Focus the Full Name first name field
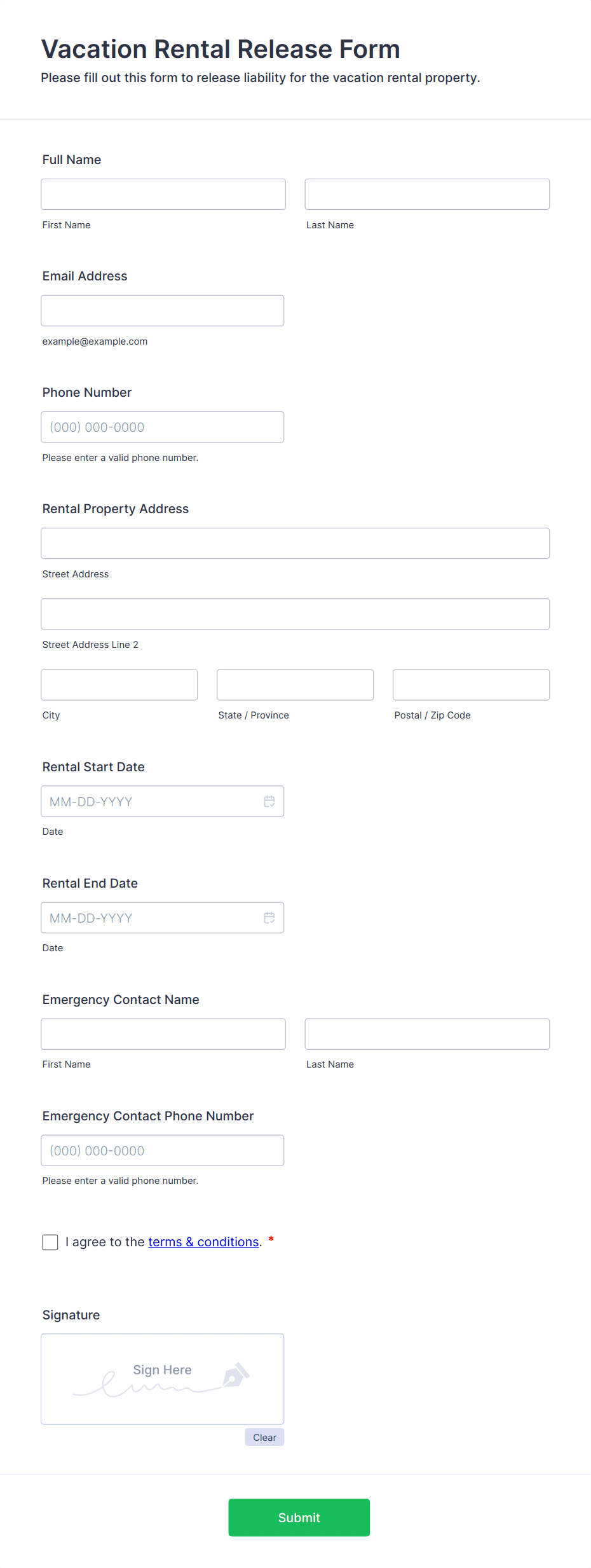Image resolution: width=591 pixels, height=1568 pixels. point(163,194)
